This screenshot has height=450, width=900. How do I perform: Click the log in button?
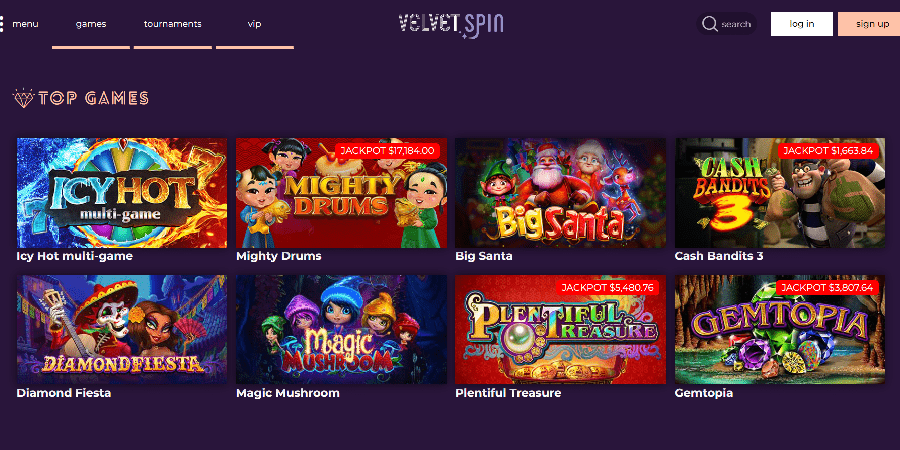click(801, 24)
